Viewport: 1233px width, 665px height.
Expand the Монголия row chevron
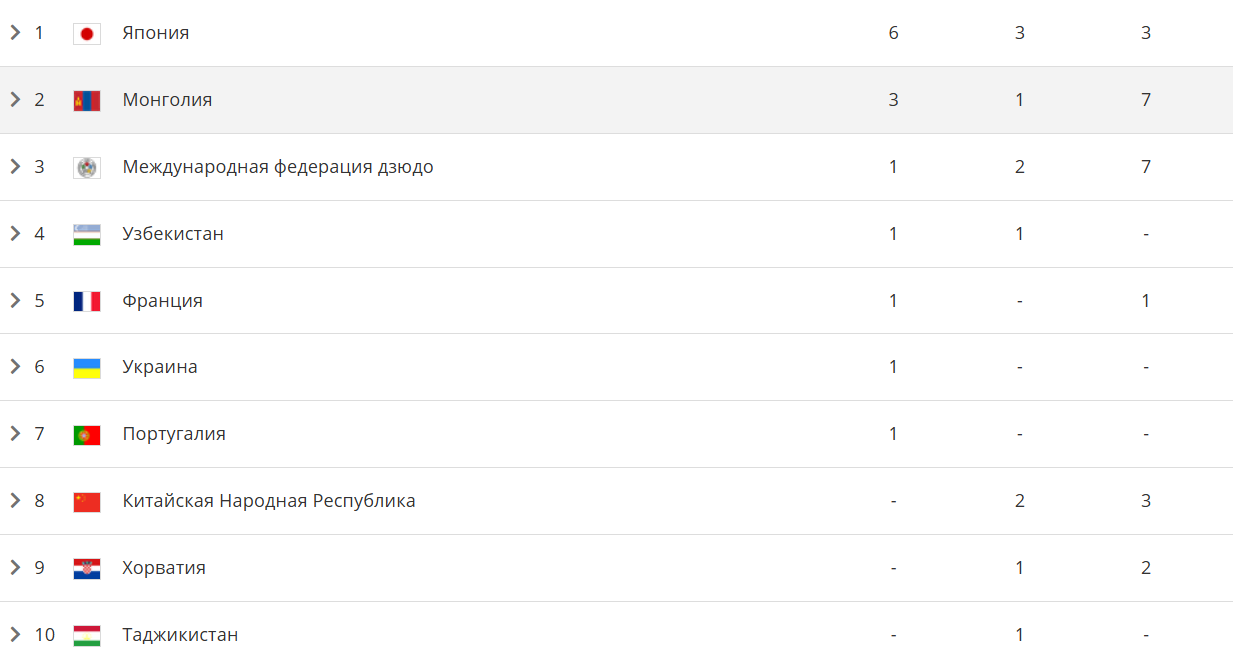click(x=15, y=100)
